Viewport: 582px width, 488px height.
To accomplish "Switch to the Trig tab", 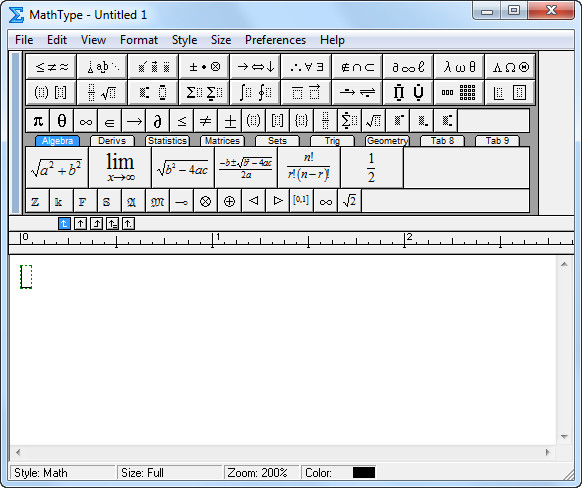I will pyautogui.click(x=332, y=141).
